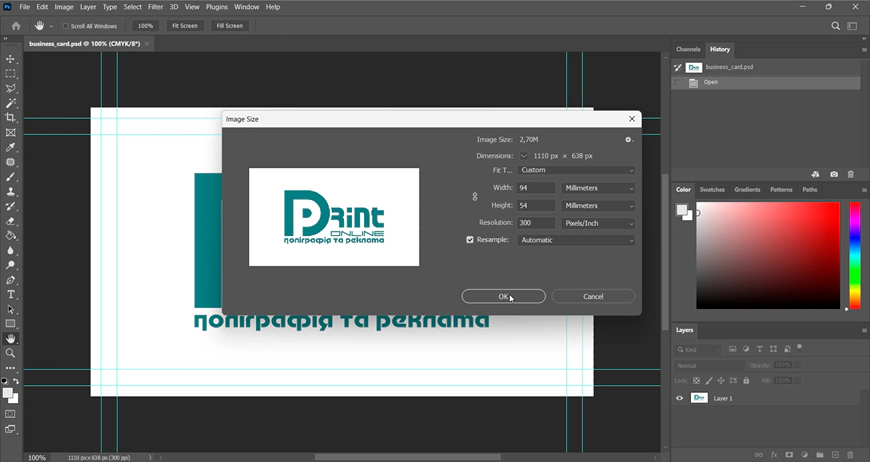Screen dimensions: 870x462
Task: Open layer Kind filter dropdown
Action: (x=698, y=349)
